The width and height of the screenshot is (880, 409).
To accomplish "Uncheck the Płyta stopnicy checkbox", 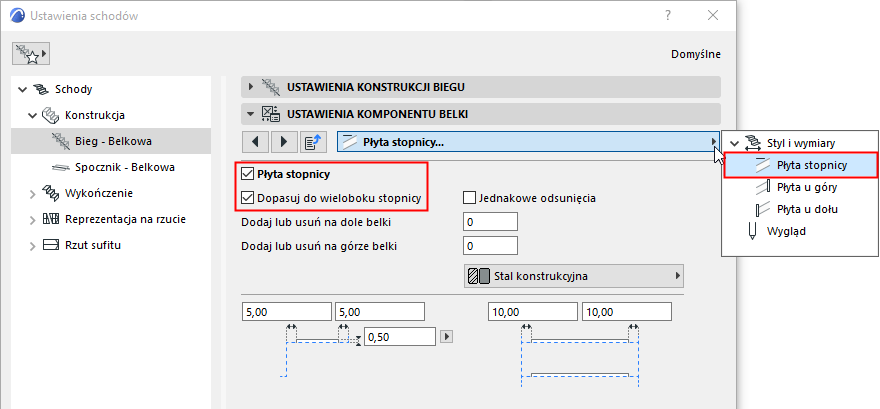I will [247, 174].
